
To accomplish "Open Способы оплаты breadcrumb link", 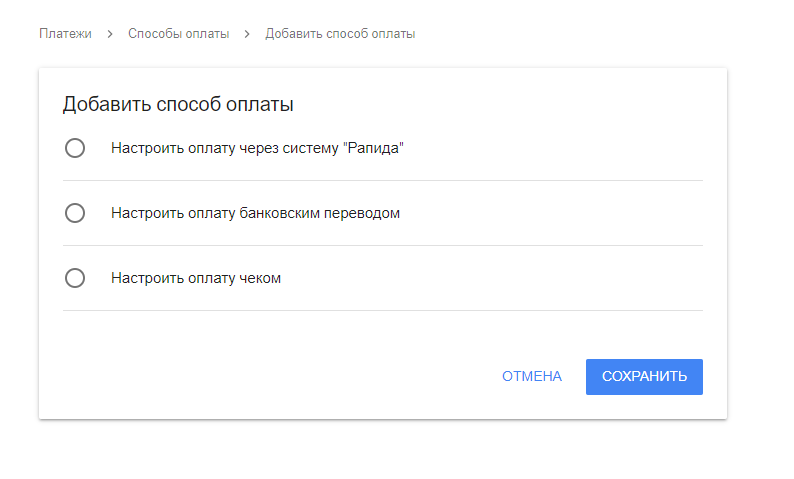I will point(178,34).
